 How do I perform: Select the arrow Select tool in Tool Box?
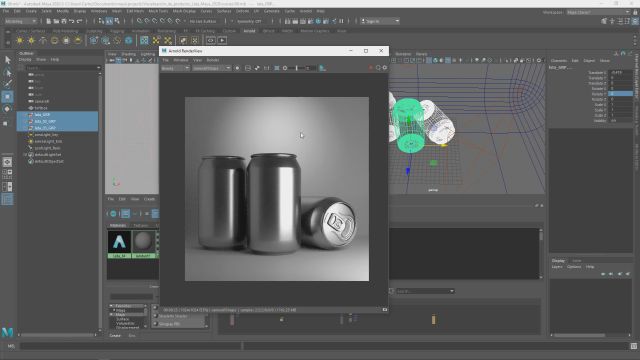(7, 60)
